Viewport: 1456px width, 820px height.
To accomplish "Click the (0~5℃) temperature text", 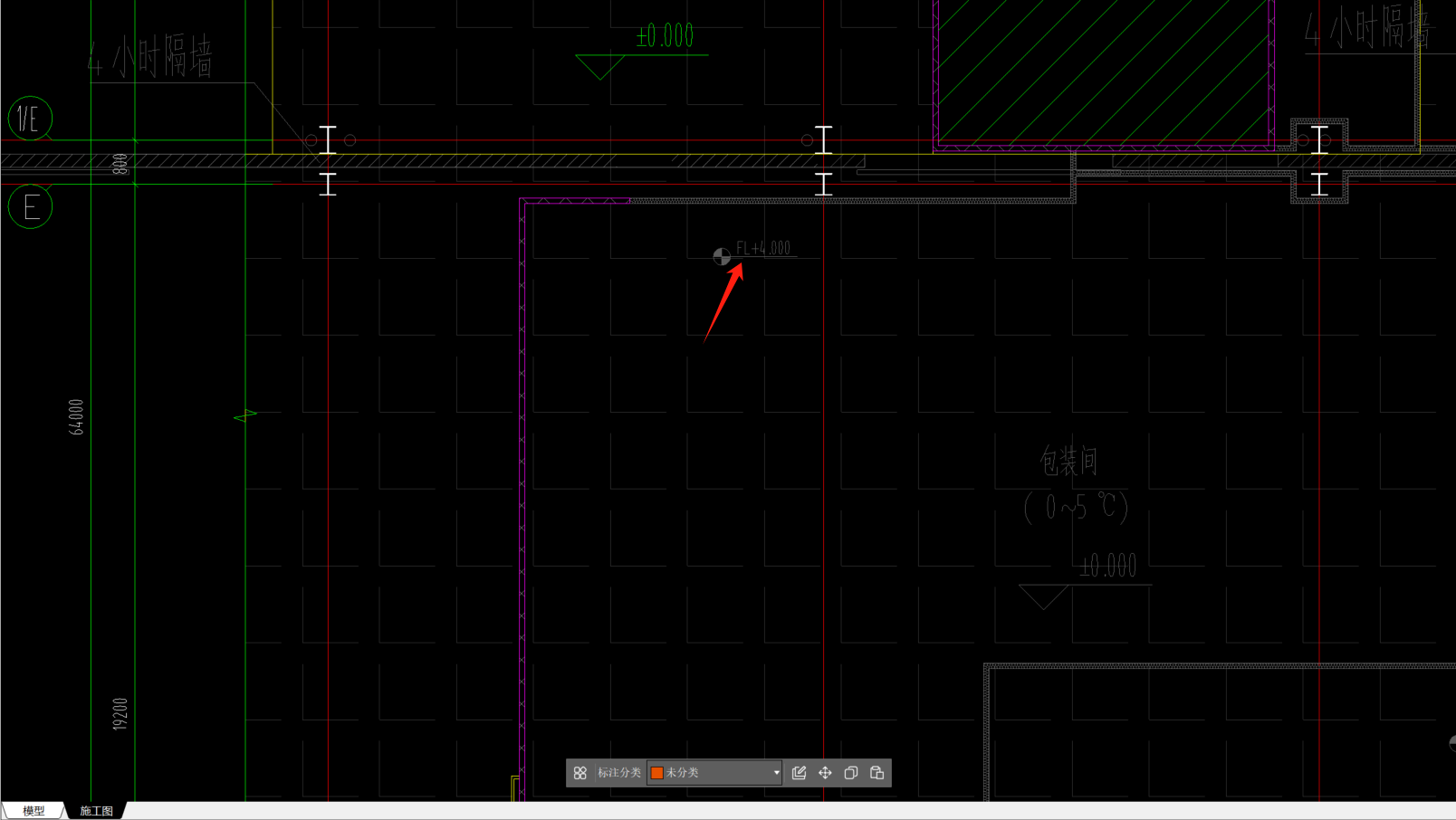I will [x=1077, y=507].
